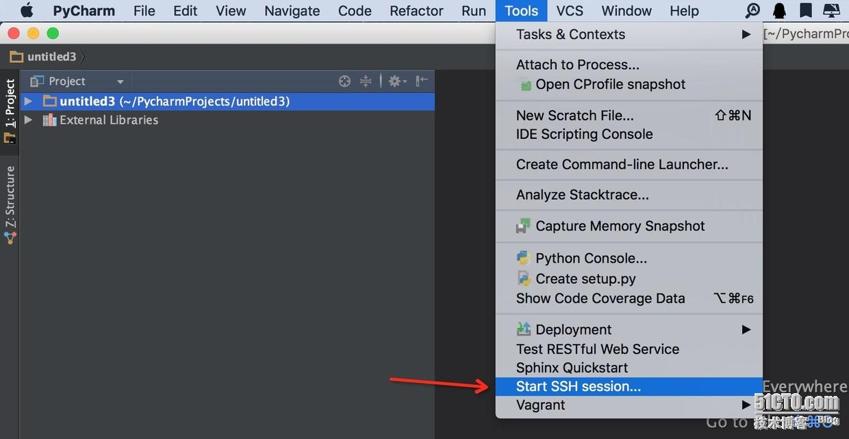Choose Python Console...
849x439 pixels.
(x=629, y=259)
